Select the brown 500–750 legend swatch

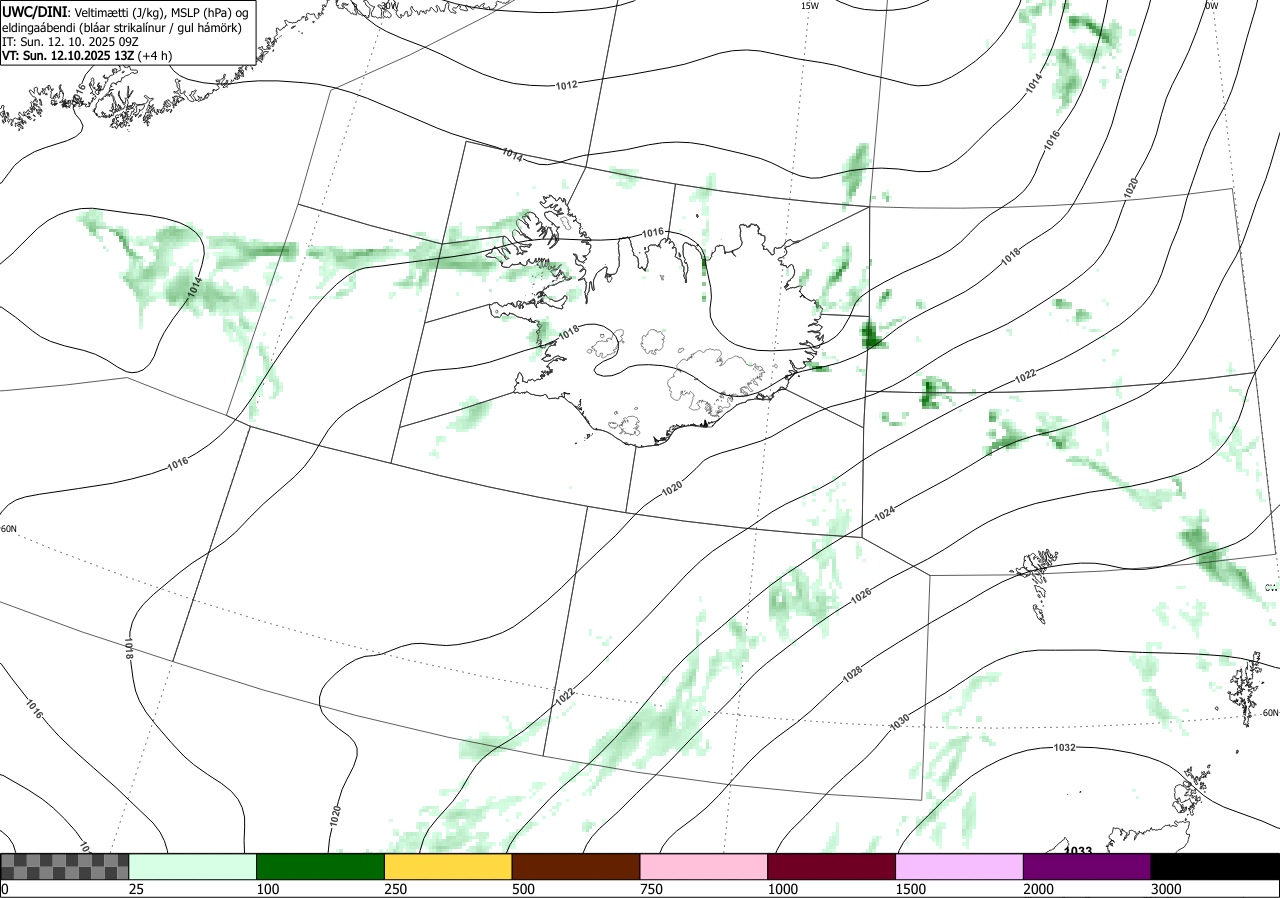coord(576,866)
